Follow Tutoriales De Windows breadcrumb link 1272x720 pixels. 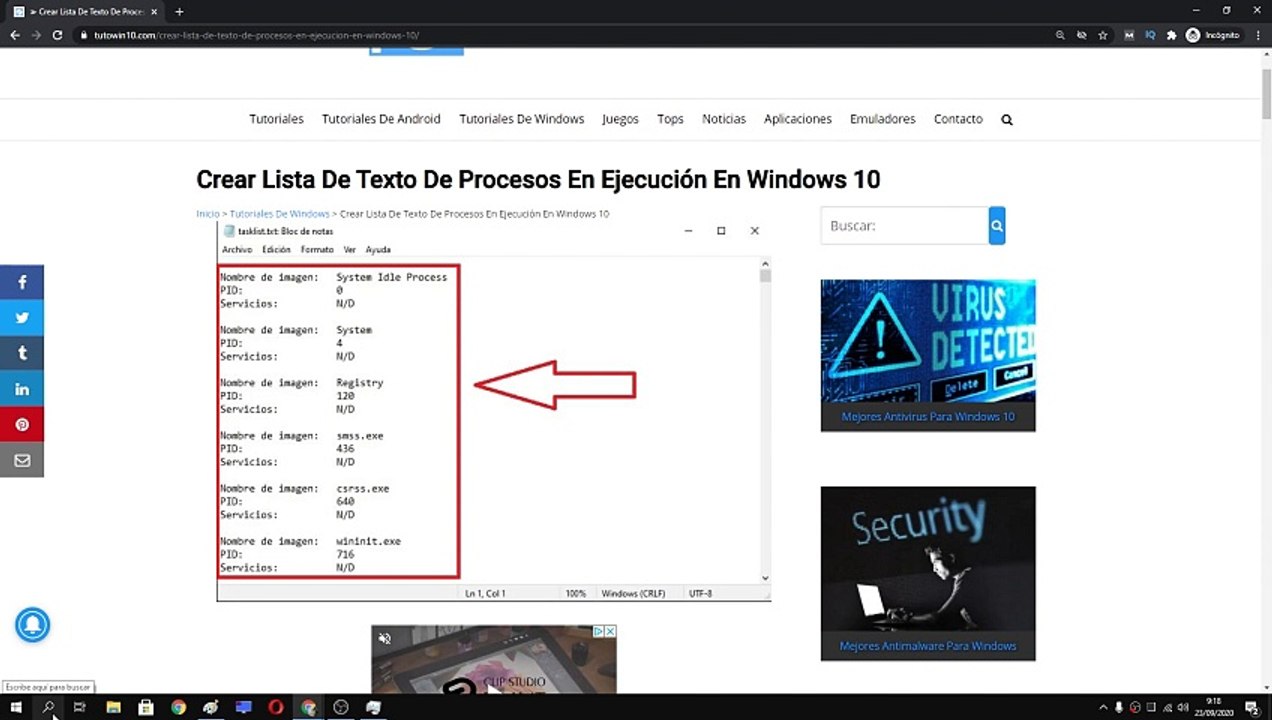coord(280,214)
